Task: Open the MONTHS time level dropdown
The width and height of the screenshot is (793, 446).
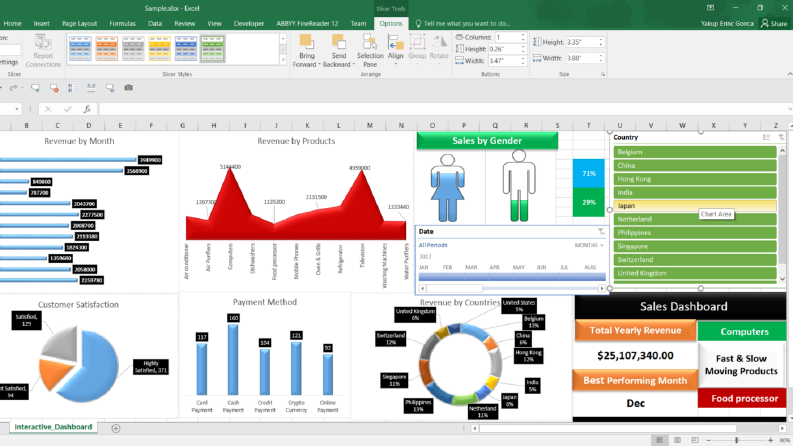Action: point(589,245)
